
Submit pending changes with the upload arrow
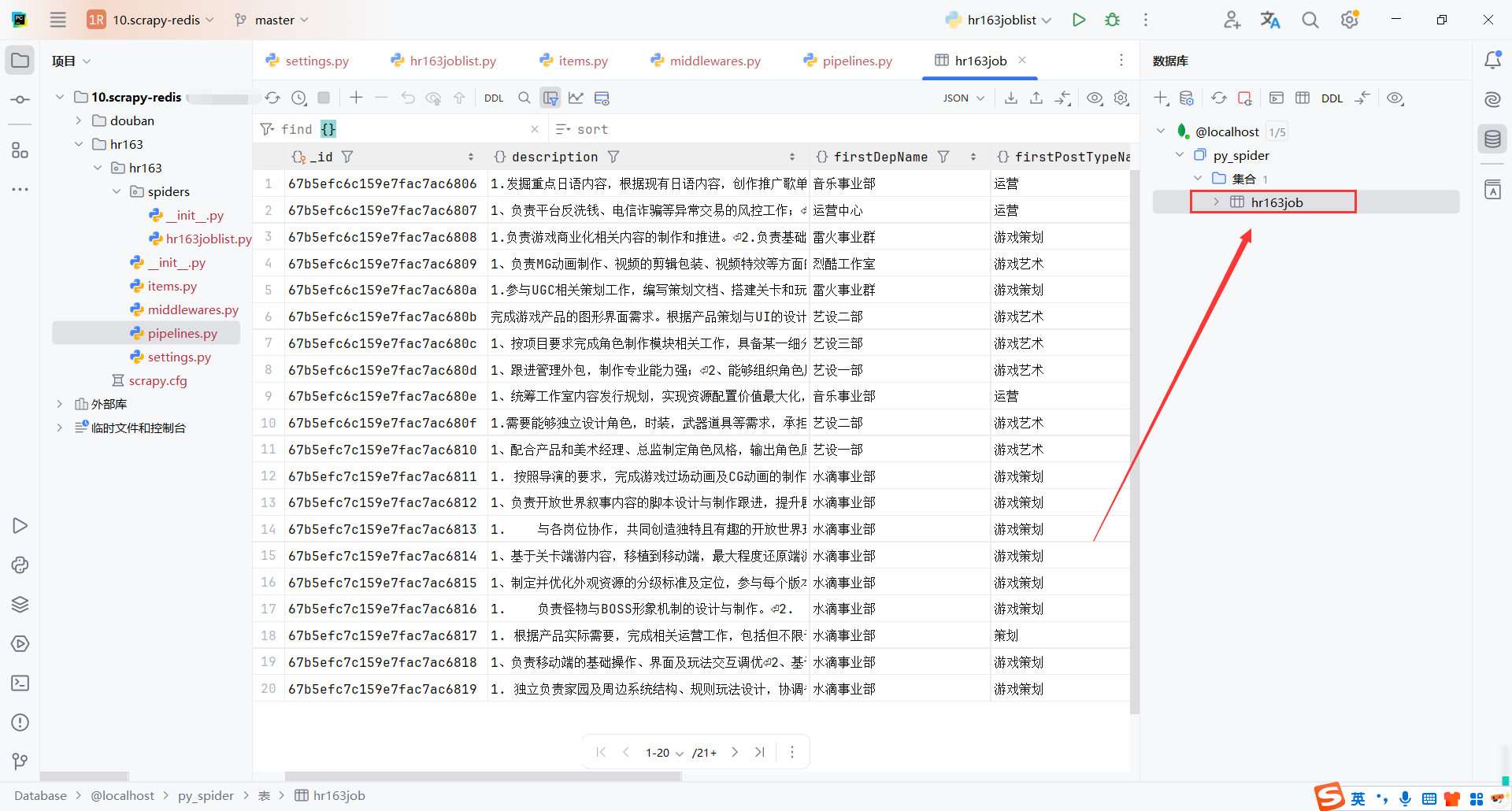[x=459, y=98]
